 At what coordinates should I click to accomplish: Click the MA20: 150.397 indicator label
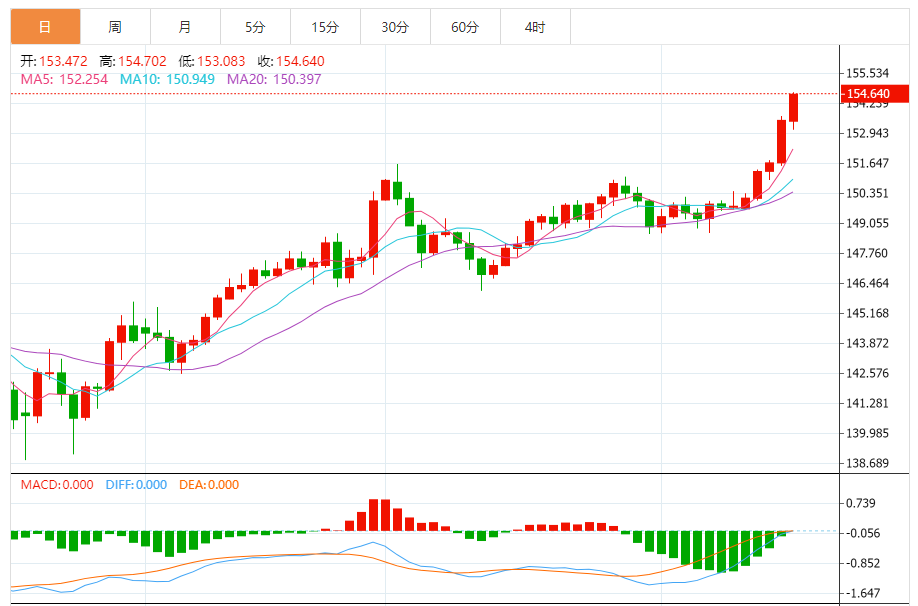point(274,79)
